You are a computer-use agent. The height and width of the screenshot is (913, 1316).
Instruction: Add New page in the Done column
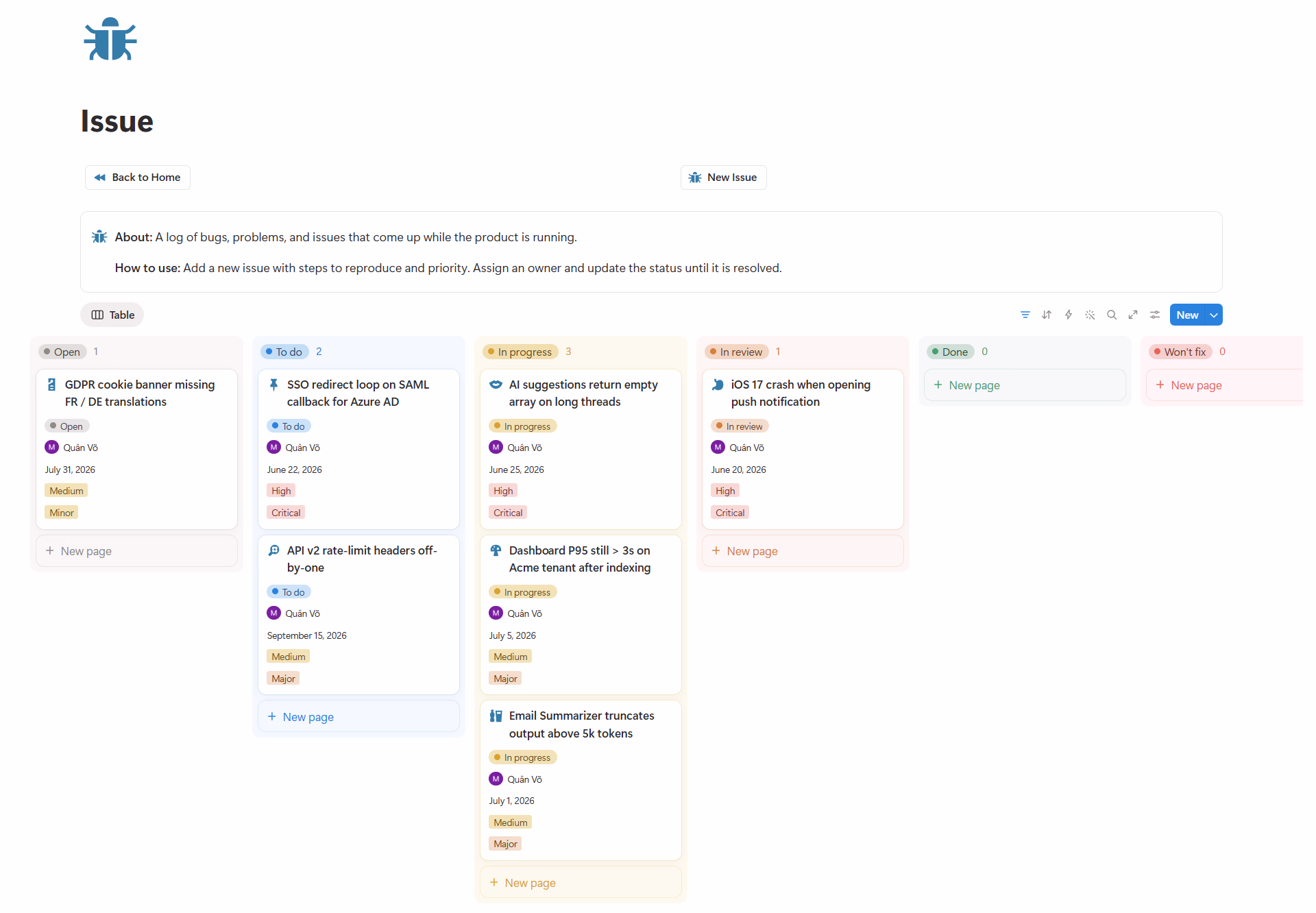1025,385
